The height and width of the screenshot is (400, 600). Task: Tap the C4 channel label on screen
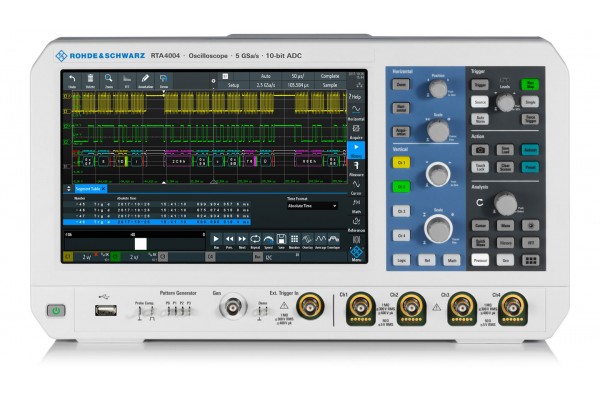pyautogui.click(x=210, y=256)
